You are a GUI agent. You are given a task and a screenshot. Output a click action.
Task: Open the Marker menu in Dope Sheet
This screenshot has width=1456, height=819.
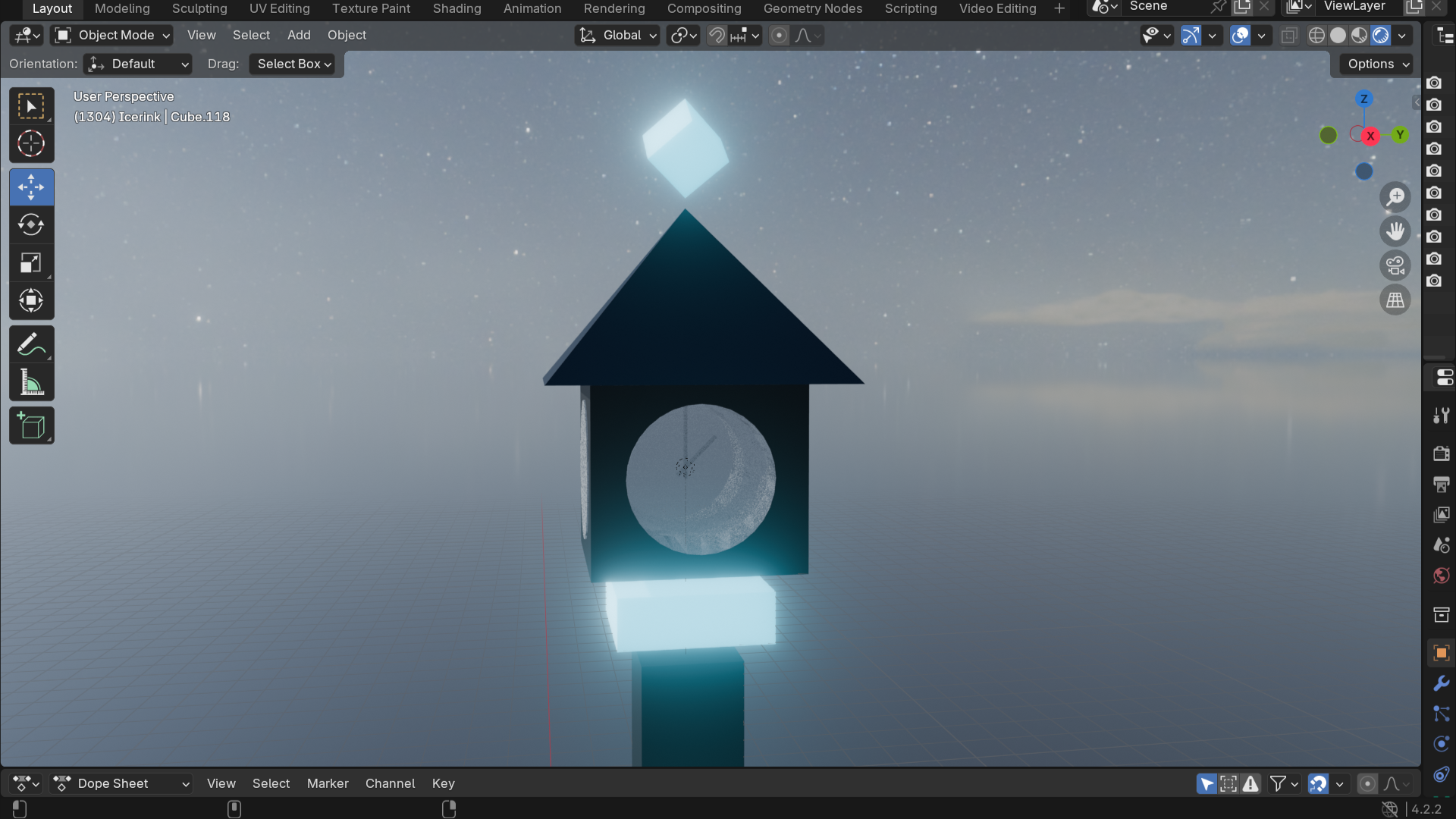(328, 784)
